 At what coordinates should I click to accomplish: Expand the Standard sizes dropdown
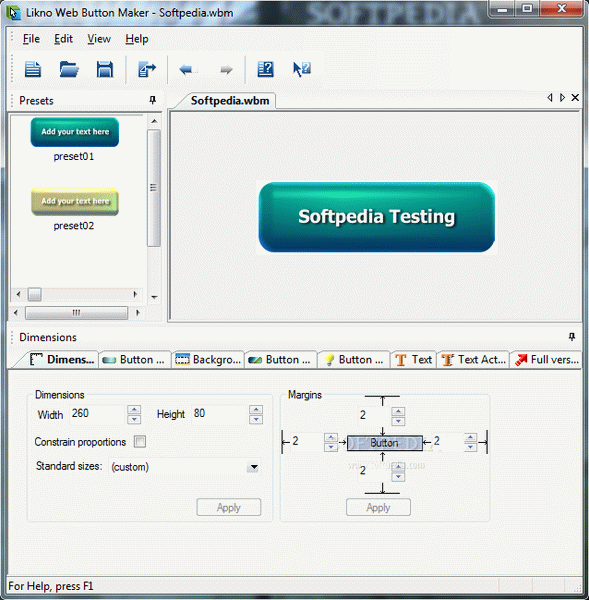(253, 467)
